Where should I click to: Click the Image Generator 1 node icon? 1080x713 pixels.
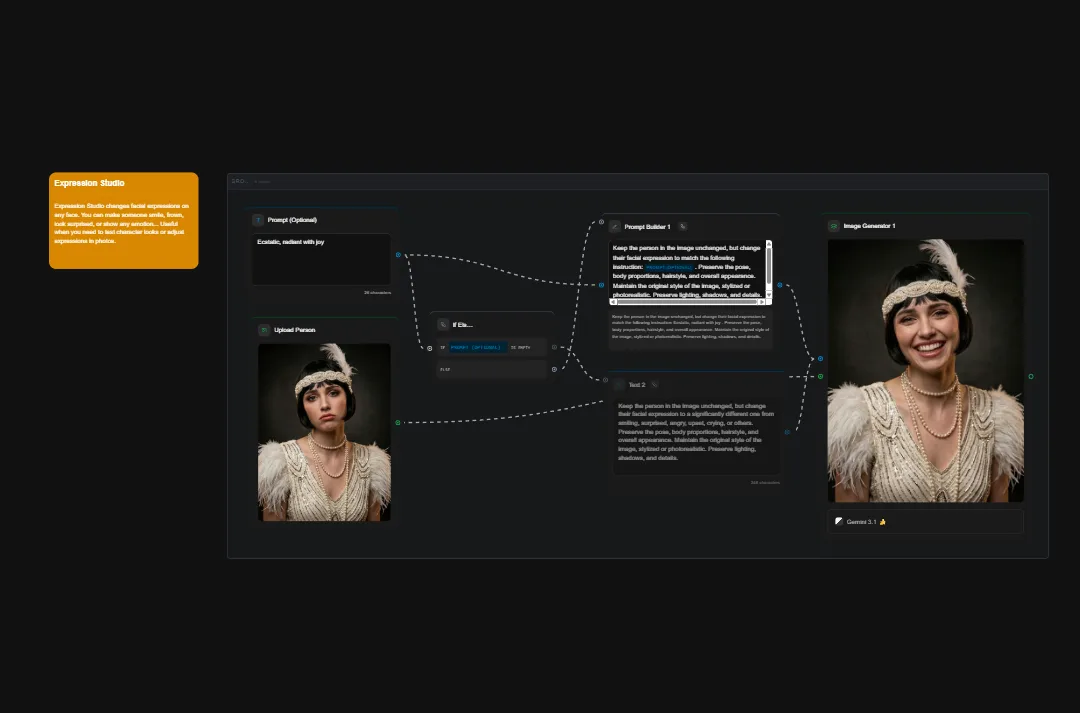click(x=833, y=226)
